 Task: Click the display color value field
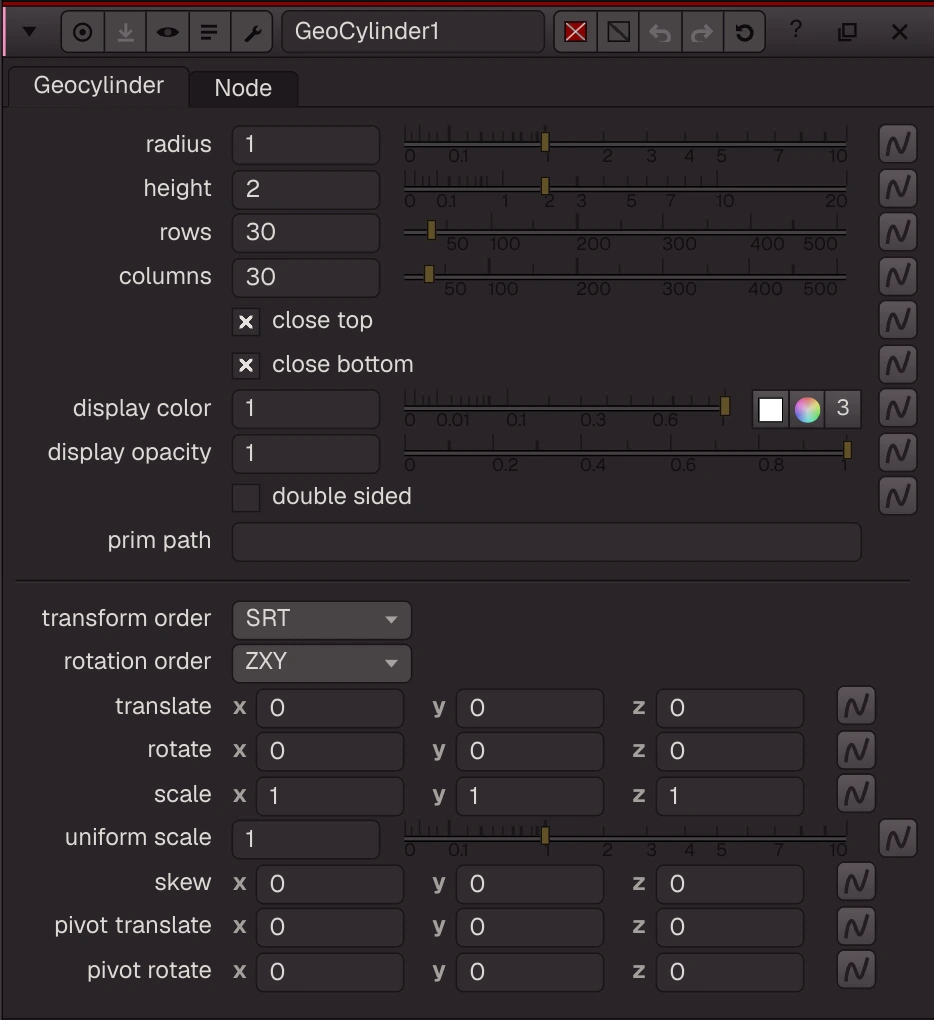pos(306,409)
